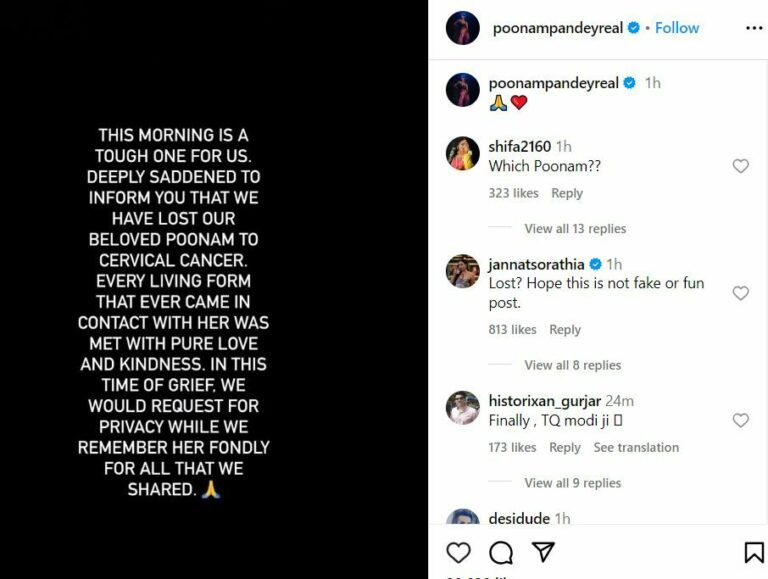768x579 pixels.
Task: Expand 'View all 9 replies'
Action: 573,483
